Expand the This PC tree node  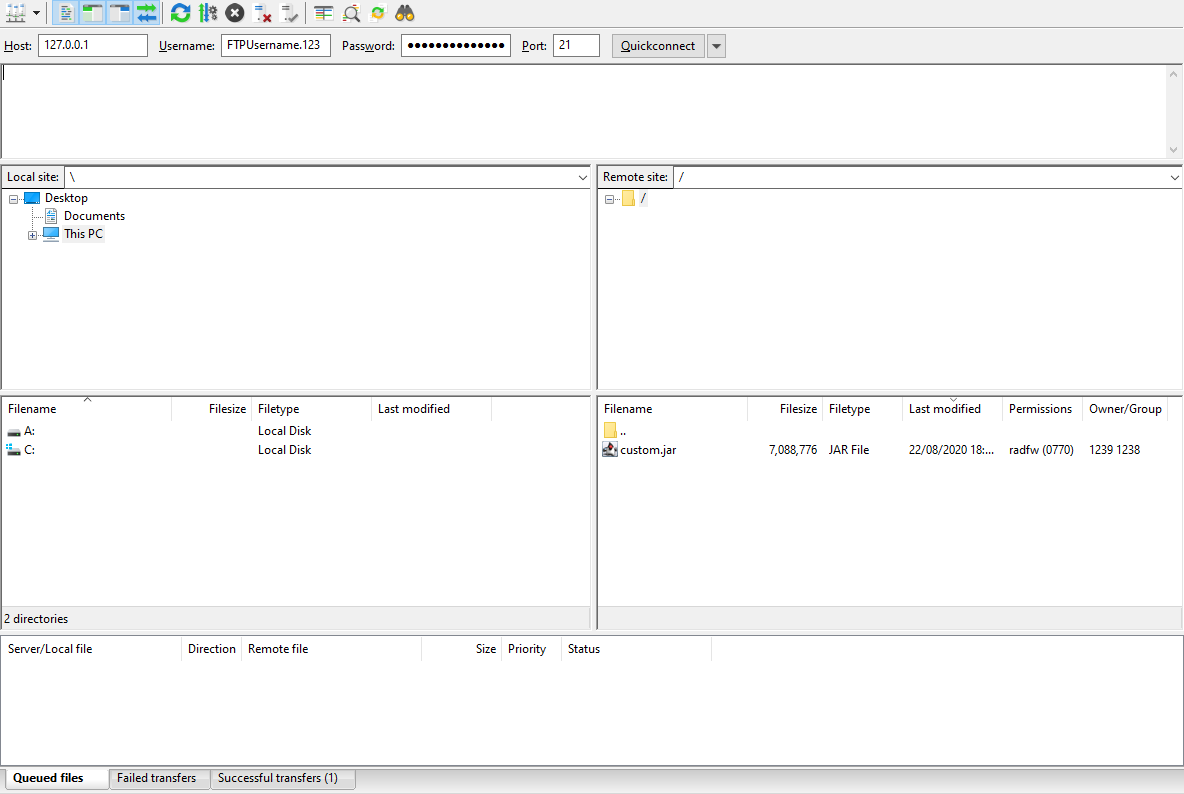pos(33,235)
